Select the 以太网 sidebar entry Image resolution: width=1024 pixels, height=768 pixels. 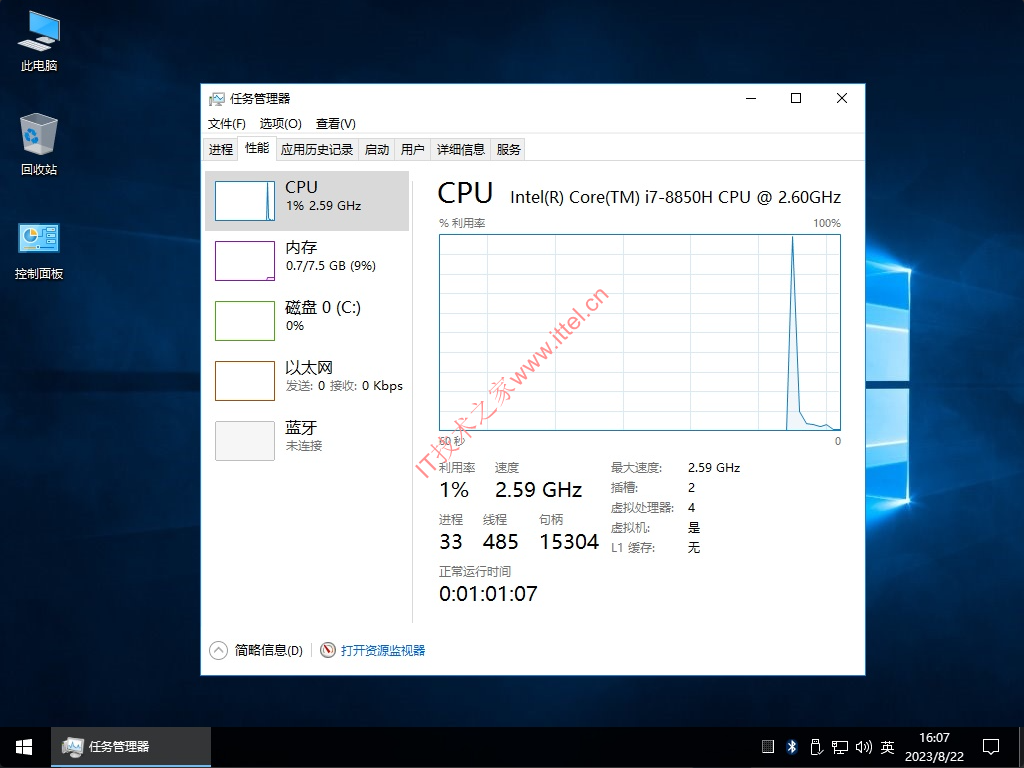[307, 381]
